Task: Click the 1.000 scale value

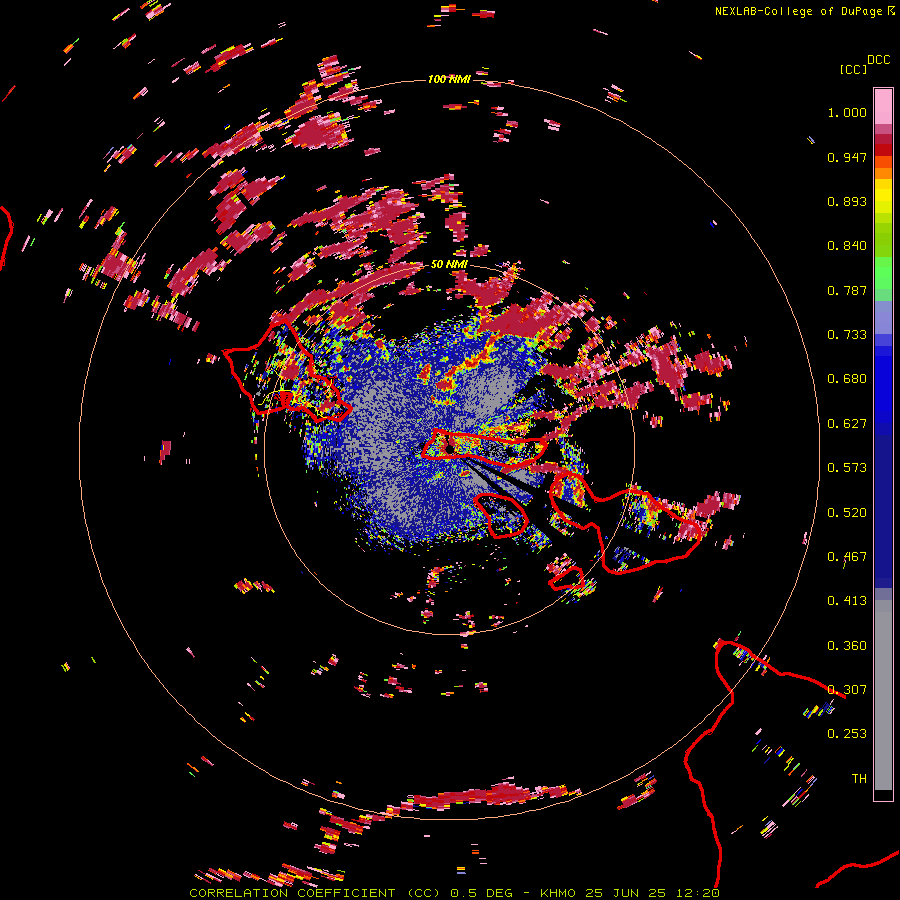Action: pos(847,112)
